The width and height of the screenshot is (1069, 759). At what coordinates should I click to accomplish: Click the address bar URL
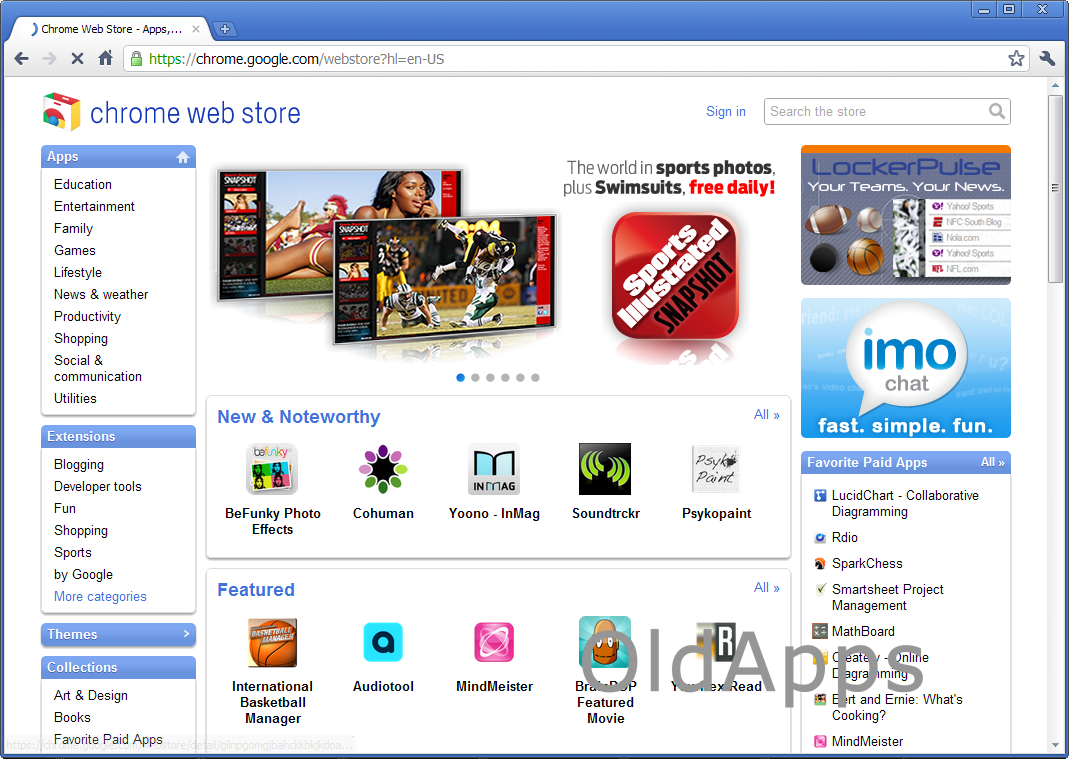297,59
